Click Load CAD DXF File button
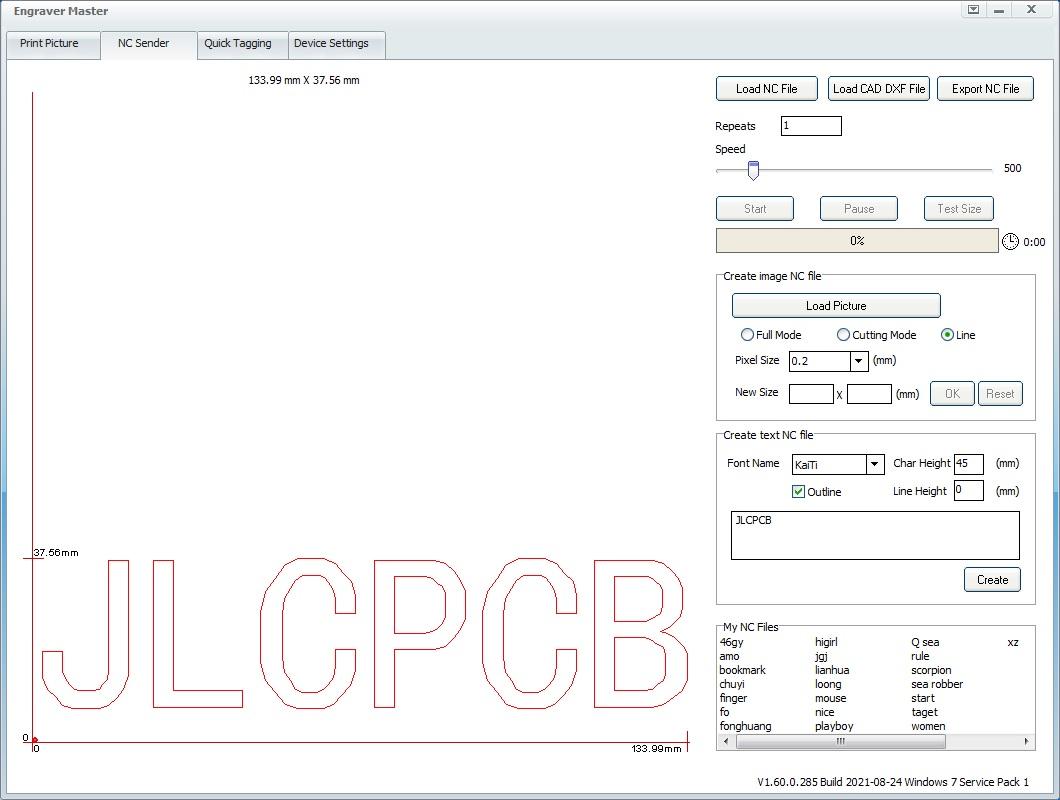1060x800 pixels. click(879, 89)
